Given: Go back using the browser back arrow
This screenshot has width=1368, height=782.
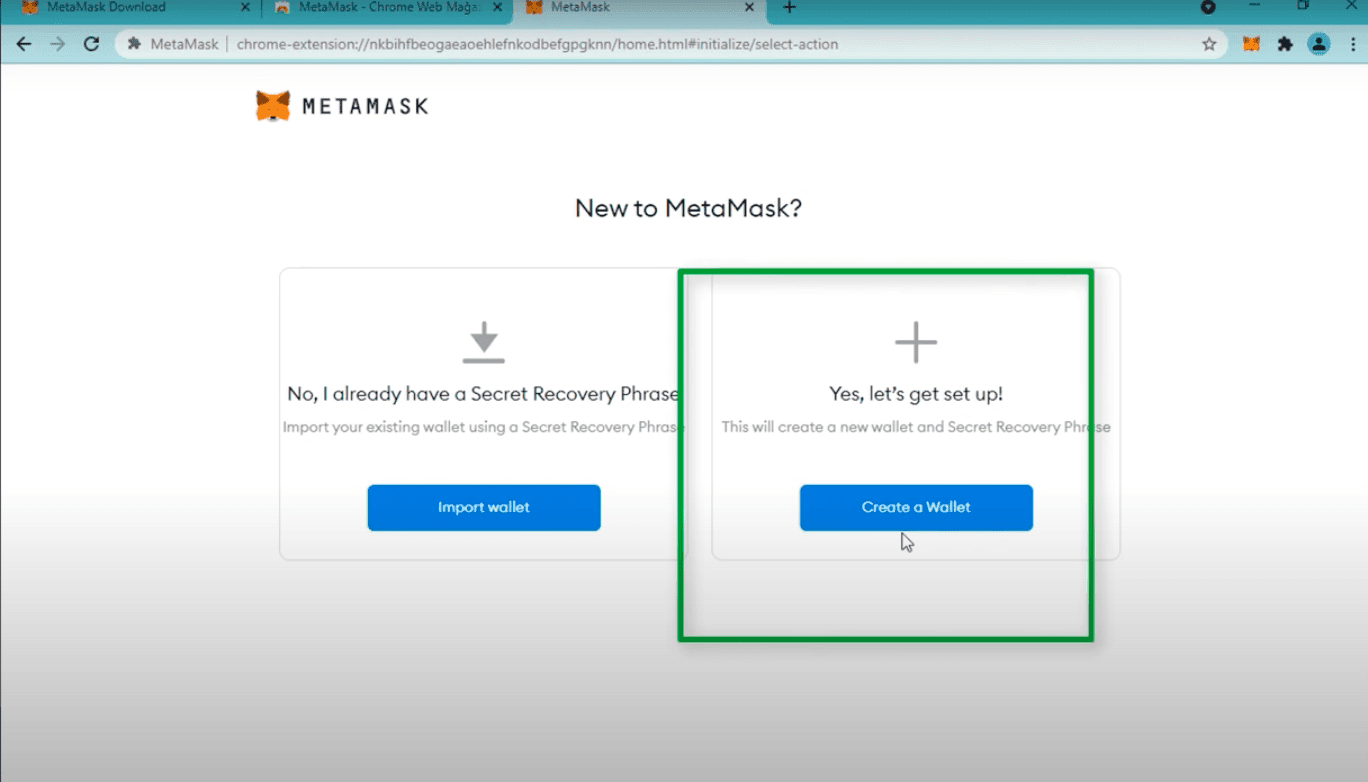Looking at the screenshot, I should pos(24,44).
